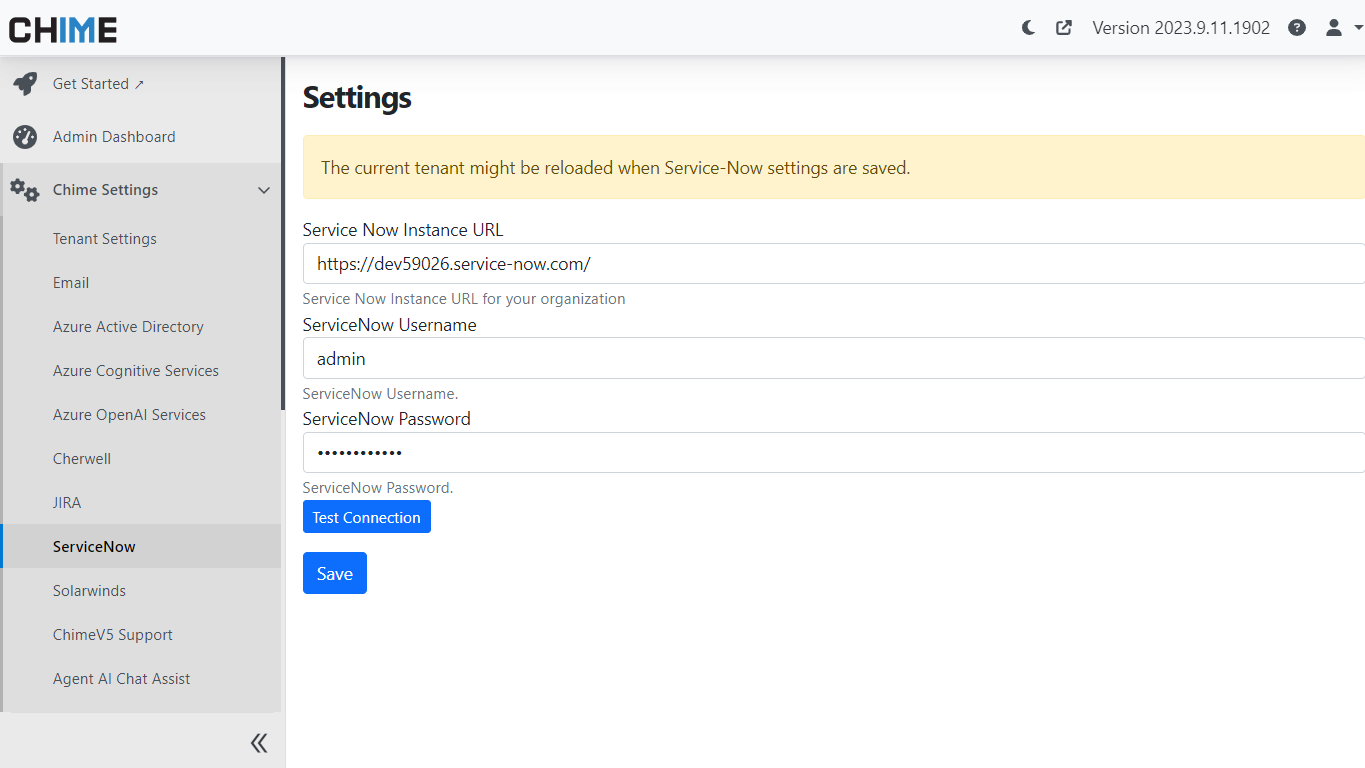Image resolution: width=1365 pixels, height=768 pixels.
Task: Open Email settings
Action: pos(71,283)
